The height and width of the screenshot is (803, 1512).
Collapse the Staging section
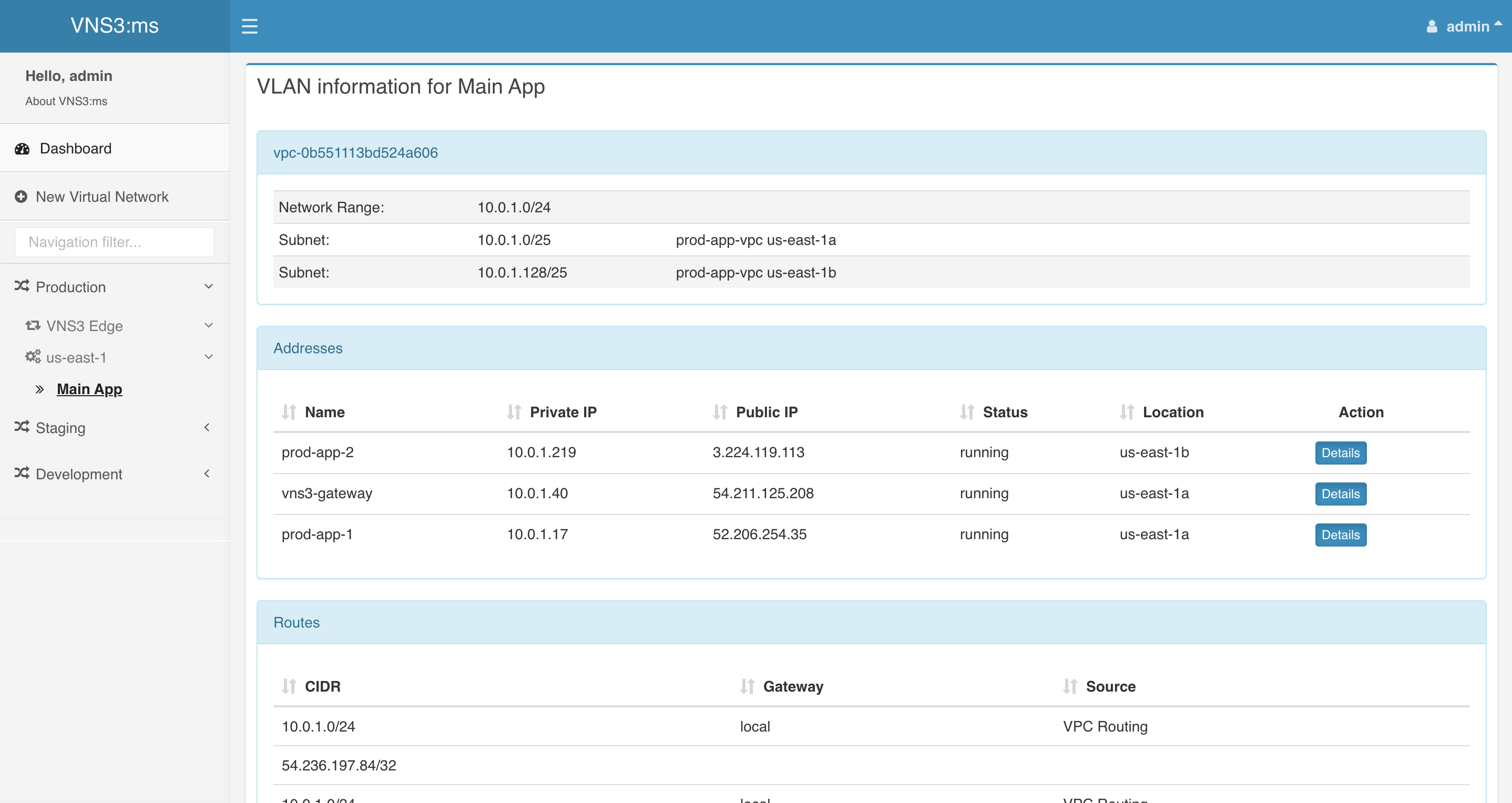tap(208, 427)
